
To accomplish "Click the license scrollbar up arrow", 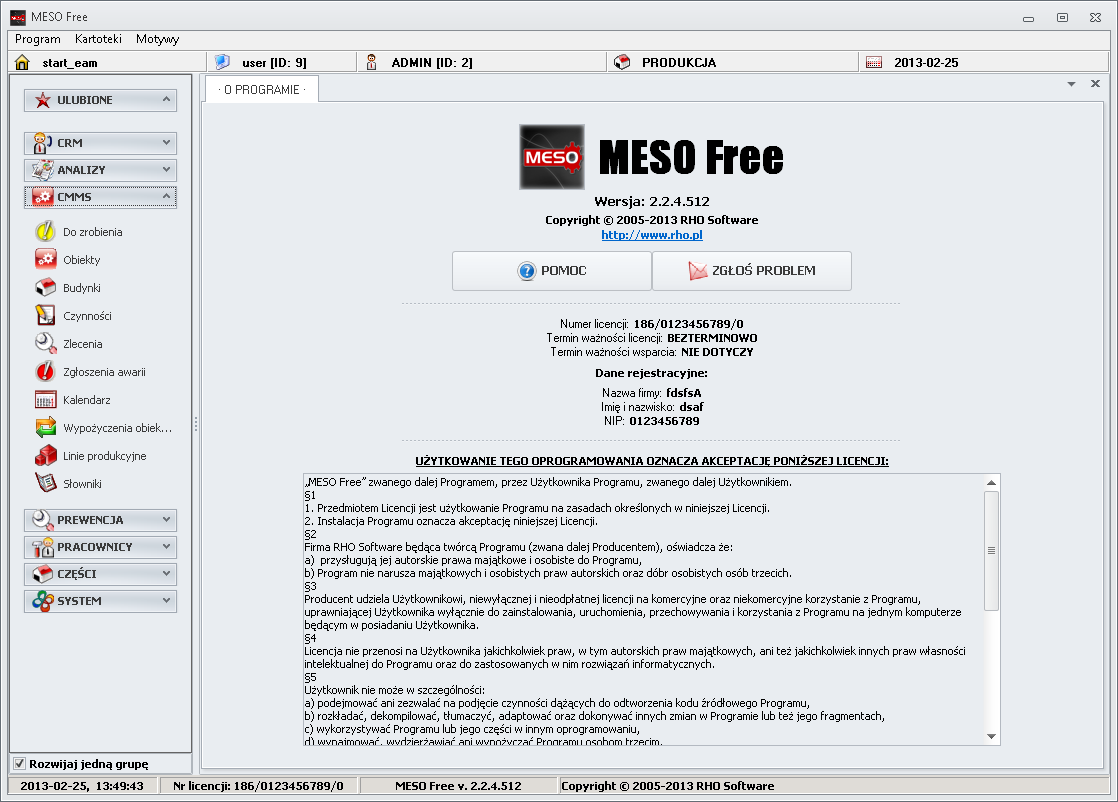I will 991,483.
